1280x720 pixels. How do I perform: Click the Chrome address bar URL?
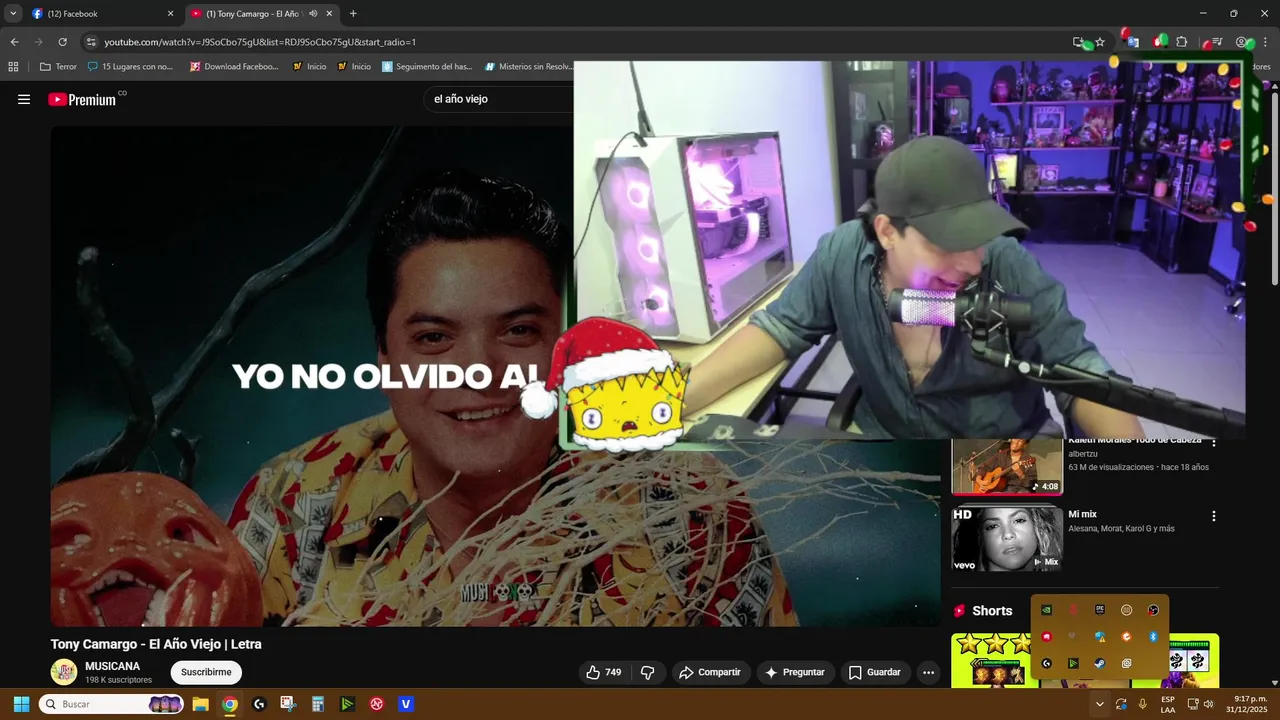tap(260, 42)
